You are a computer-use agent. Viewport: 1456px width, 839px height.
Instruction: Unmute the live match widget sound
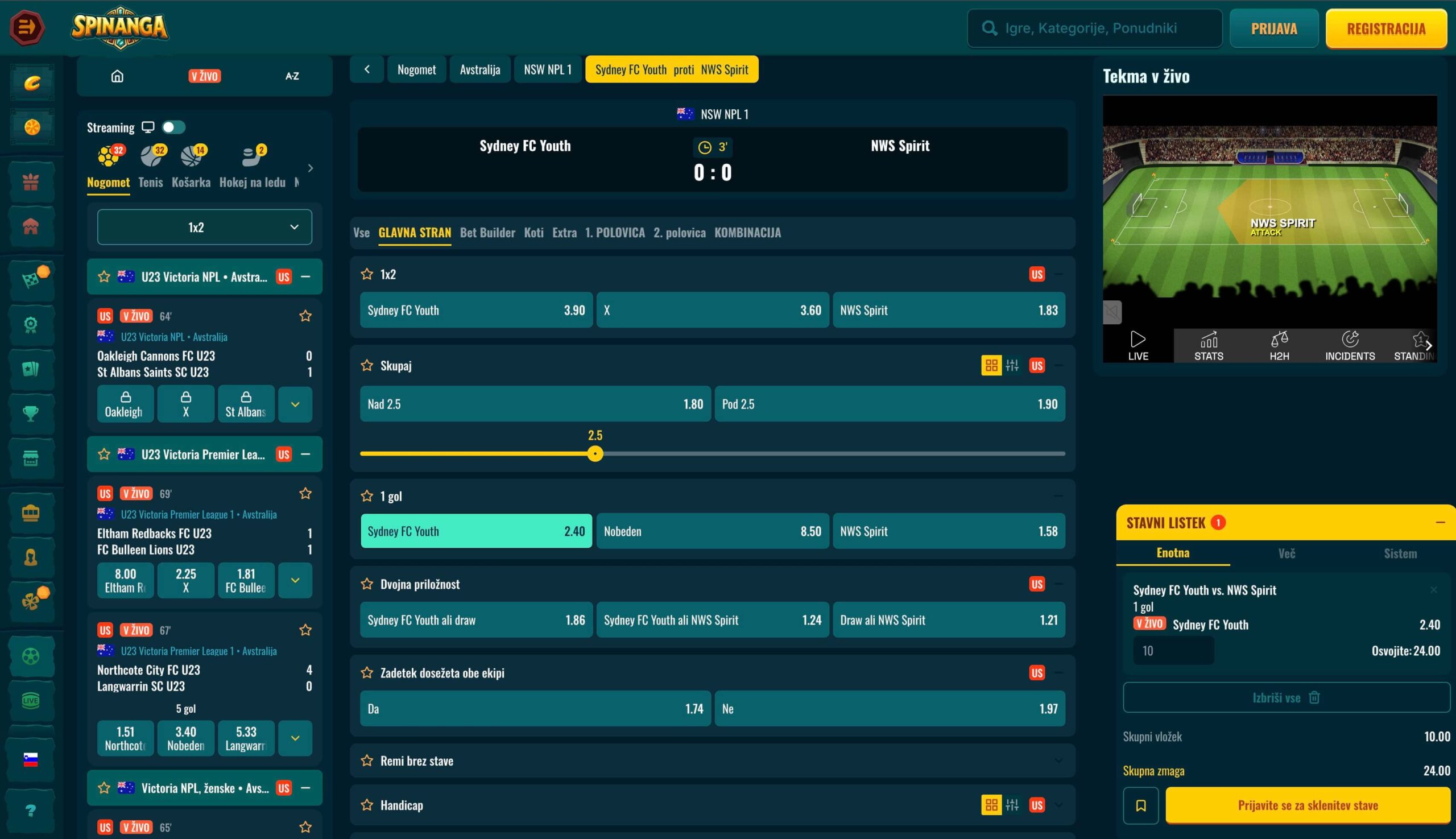click(1112, 312)
